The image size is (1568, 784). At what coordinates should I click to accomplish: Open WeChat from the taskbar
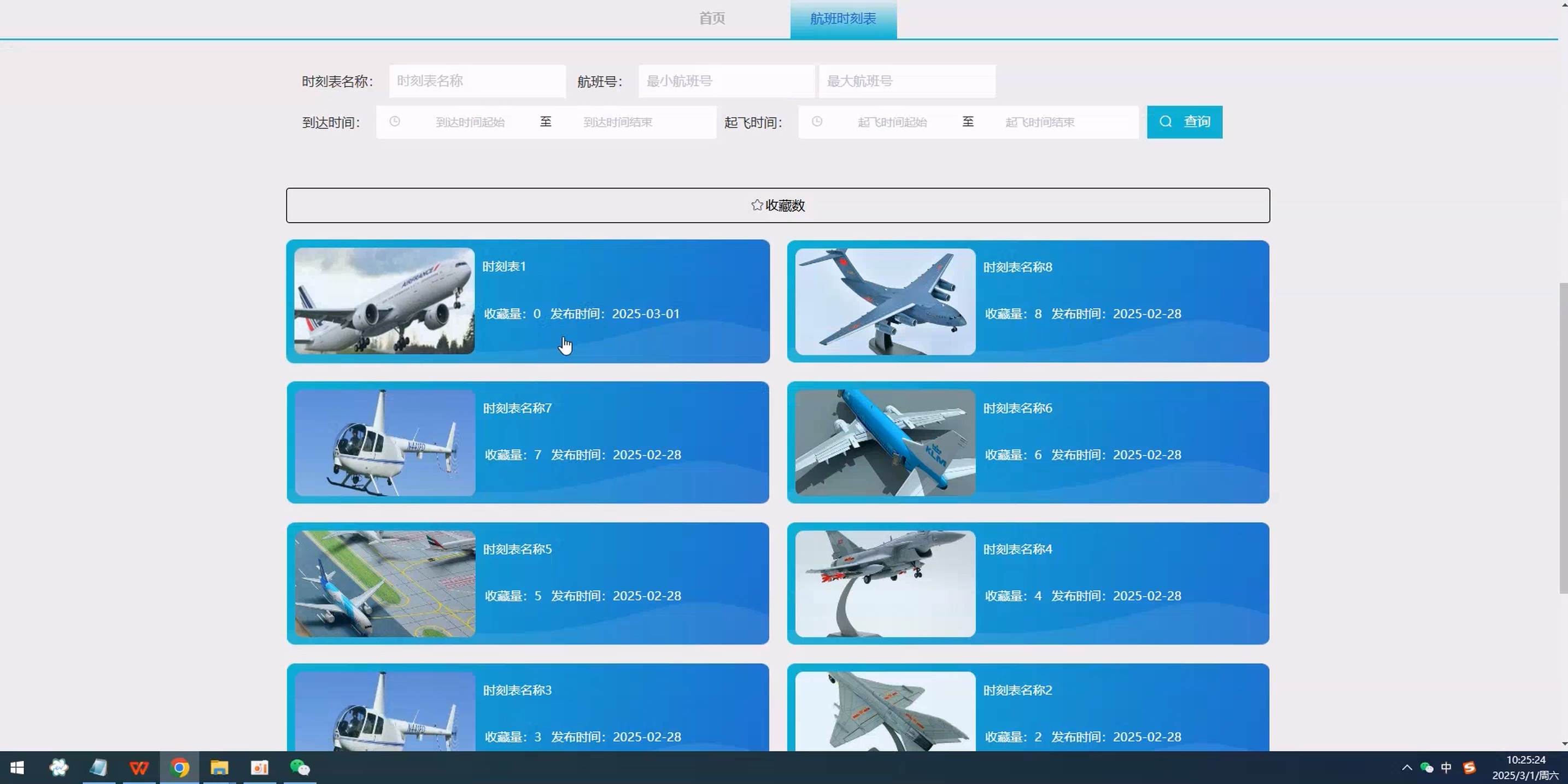click(300, 768)
